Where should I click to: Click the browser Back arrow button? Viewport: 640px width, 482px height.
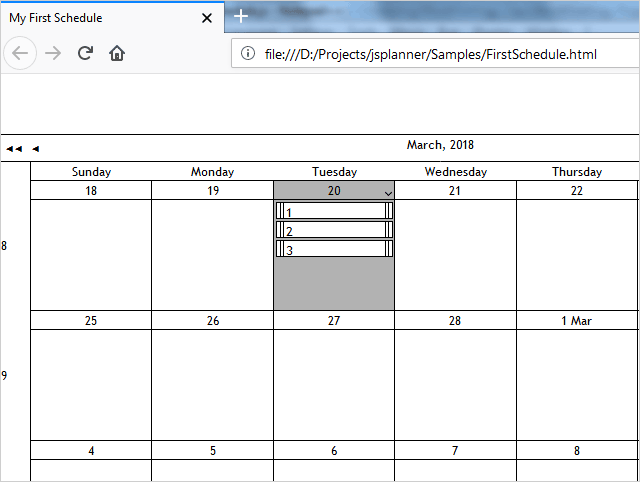pos(22,53)
